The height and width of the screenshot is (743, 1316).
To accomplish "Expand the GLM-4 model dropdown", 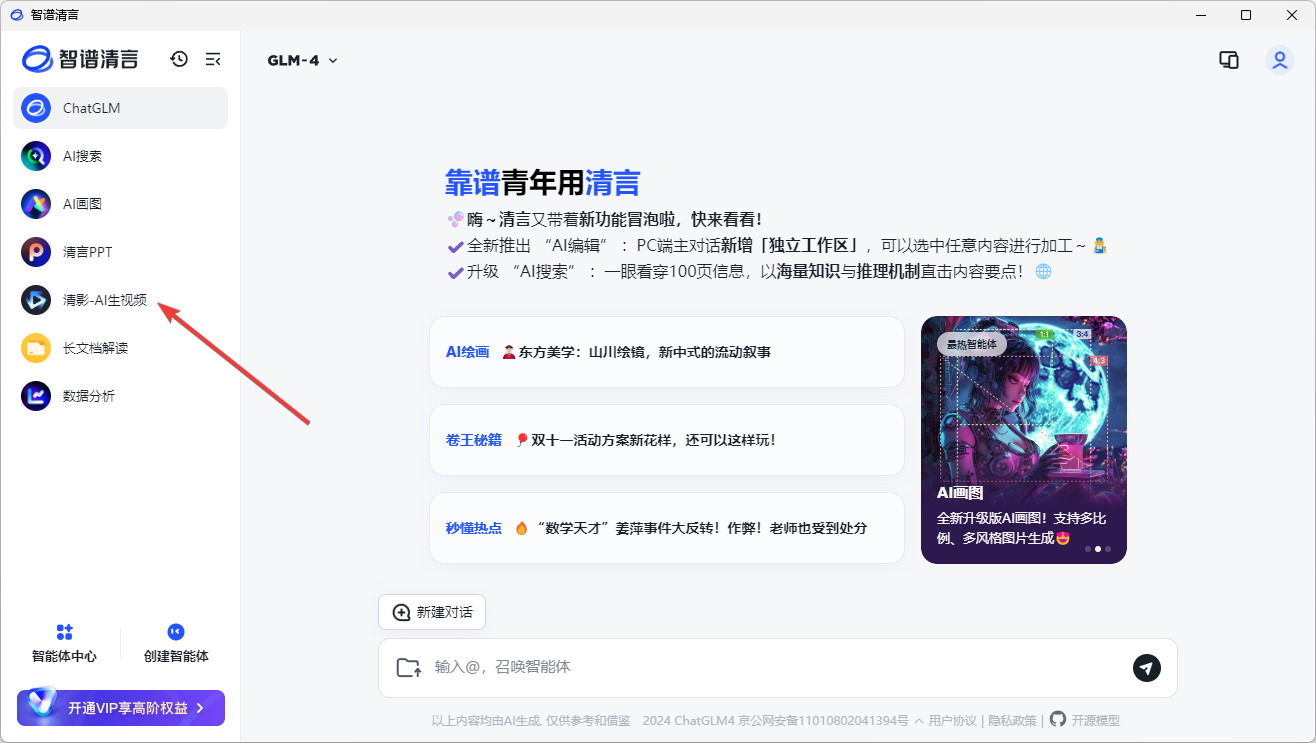I will (x=303, y=60).
